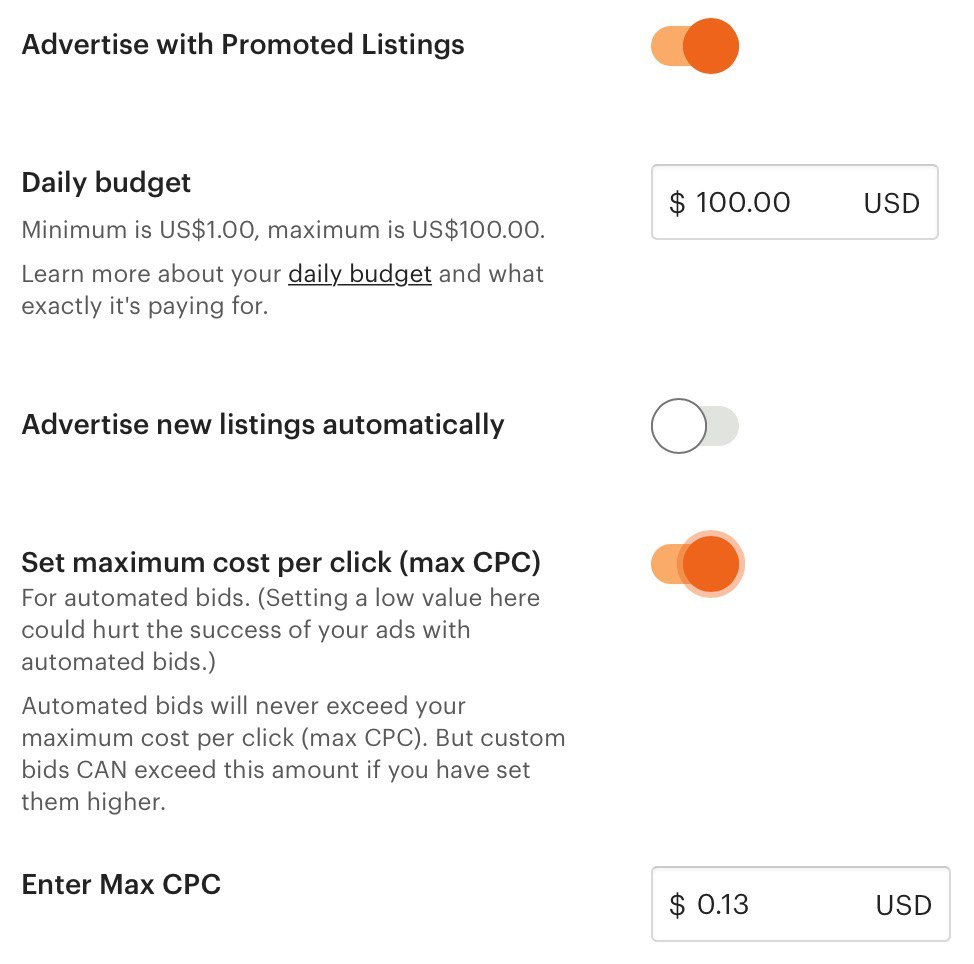Click the Set maximum cost per click heading

(281, 563)
